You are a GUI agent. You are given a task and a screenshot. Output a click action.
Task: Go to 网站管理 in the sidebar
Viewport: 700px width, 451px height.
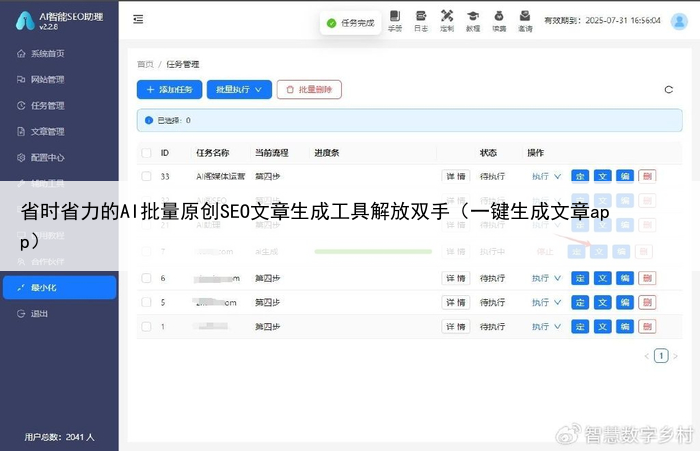pos(47,79)
